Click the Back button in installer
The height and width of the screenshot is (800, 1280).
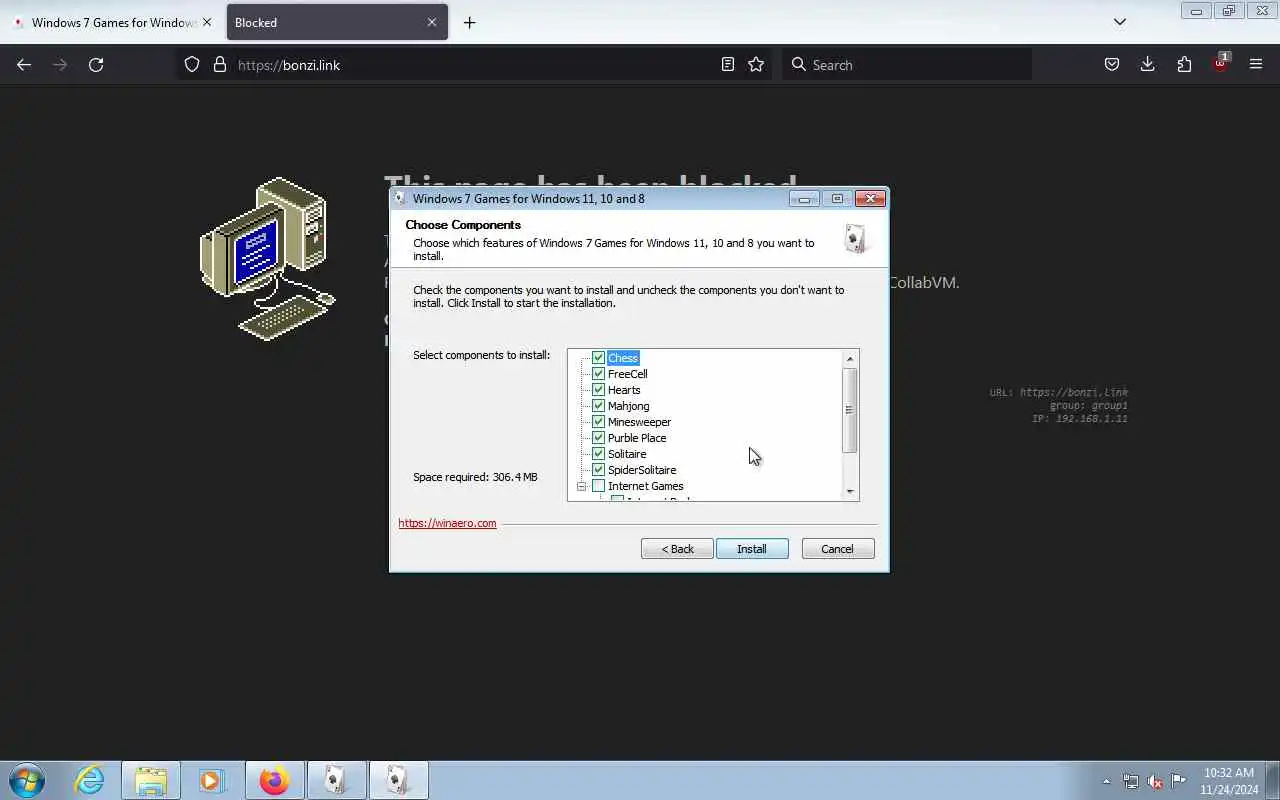[677, 549]
